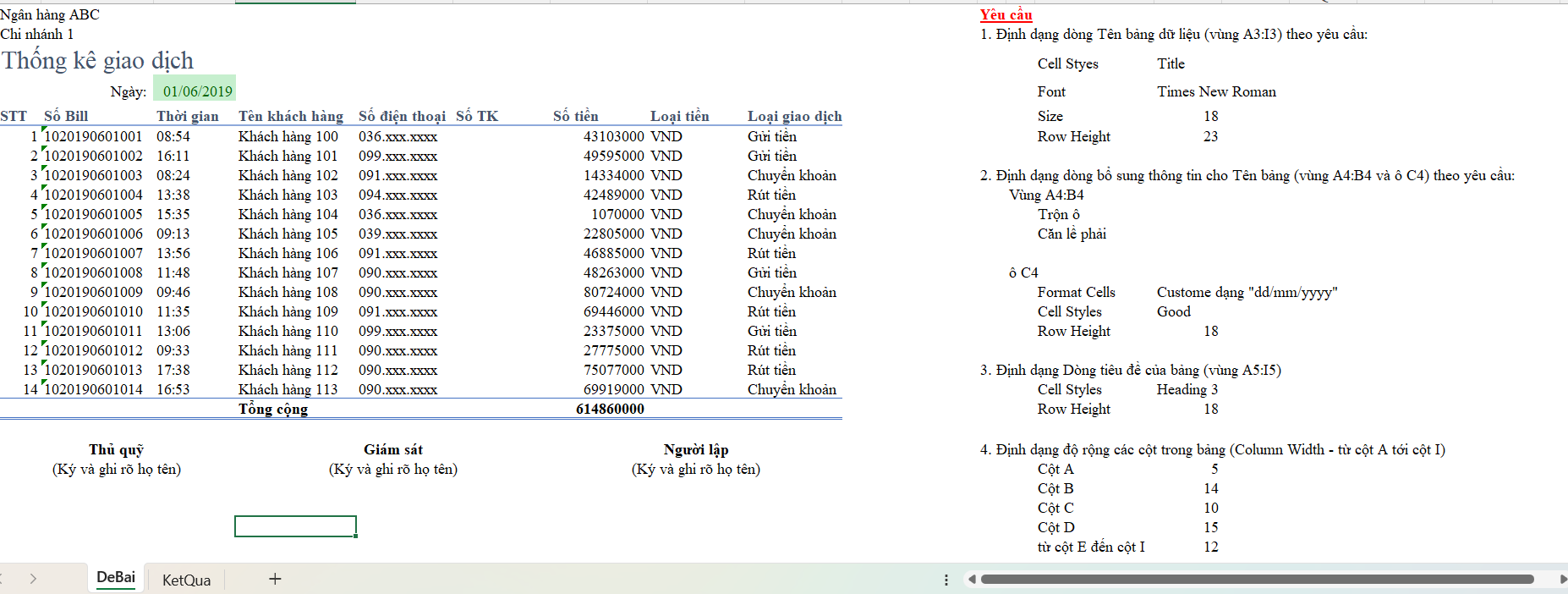The width and height of the screenshot is (1568, 594).
Task: Switch to the KetQua sheet tab
Action: click(x=186, y=580)
